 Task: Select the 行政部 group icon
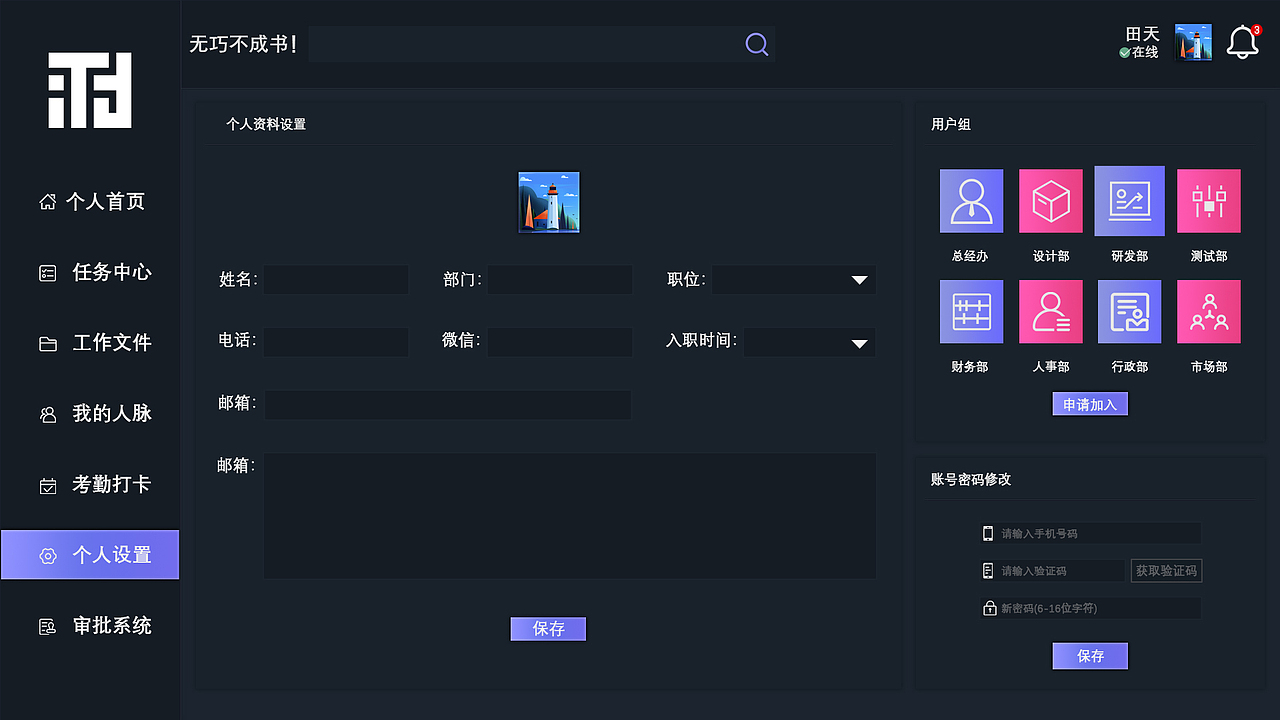[1129, 311]
